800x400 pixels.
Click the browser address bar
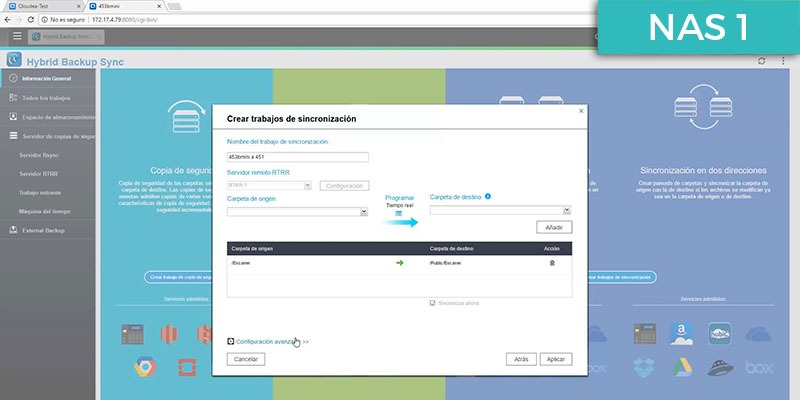click(316, 19)
